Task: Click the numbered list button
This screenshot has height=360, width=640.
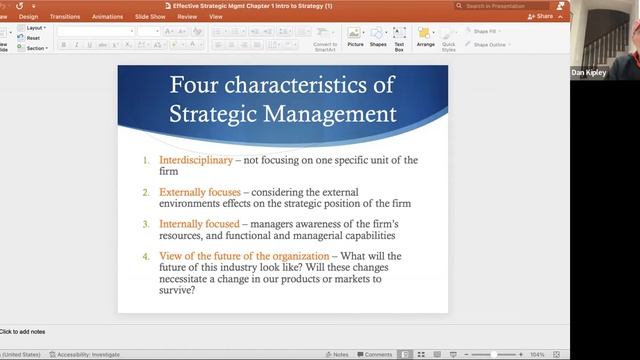Action: coord(237,31)
